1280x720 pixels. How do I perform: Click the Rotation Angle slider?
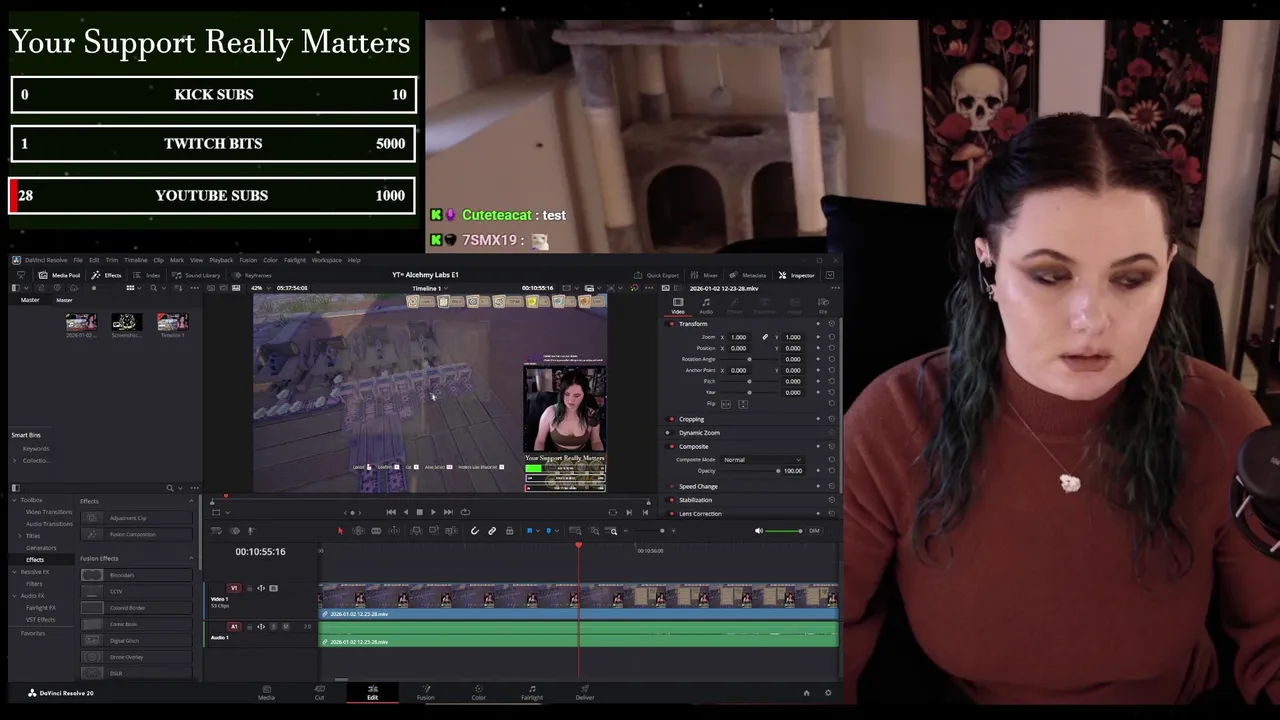(x=749, y=359)
